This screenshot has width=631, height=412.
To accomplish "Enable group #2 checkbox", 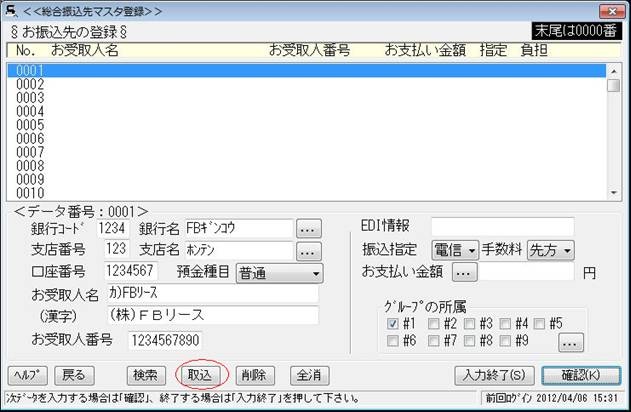I will [x=433, y=323].
